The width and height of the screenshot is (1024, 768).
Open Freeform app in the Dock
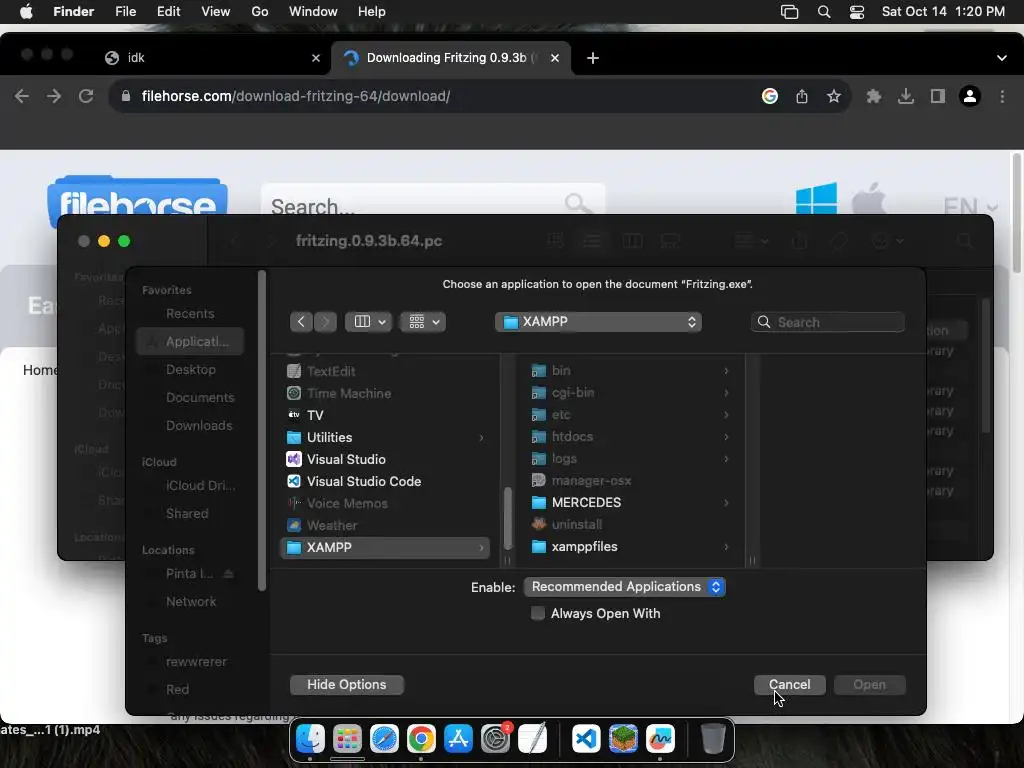pyautogui.click(x=660, y=739)
